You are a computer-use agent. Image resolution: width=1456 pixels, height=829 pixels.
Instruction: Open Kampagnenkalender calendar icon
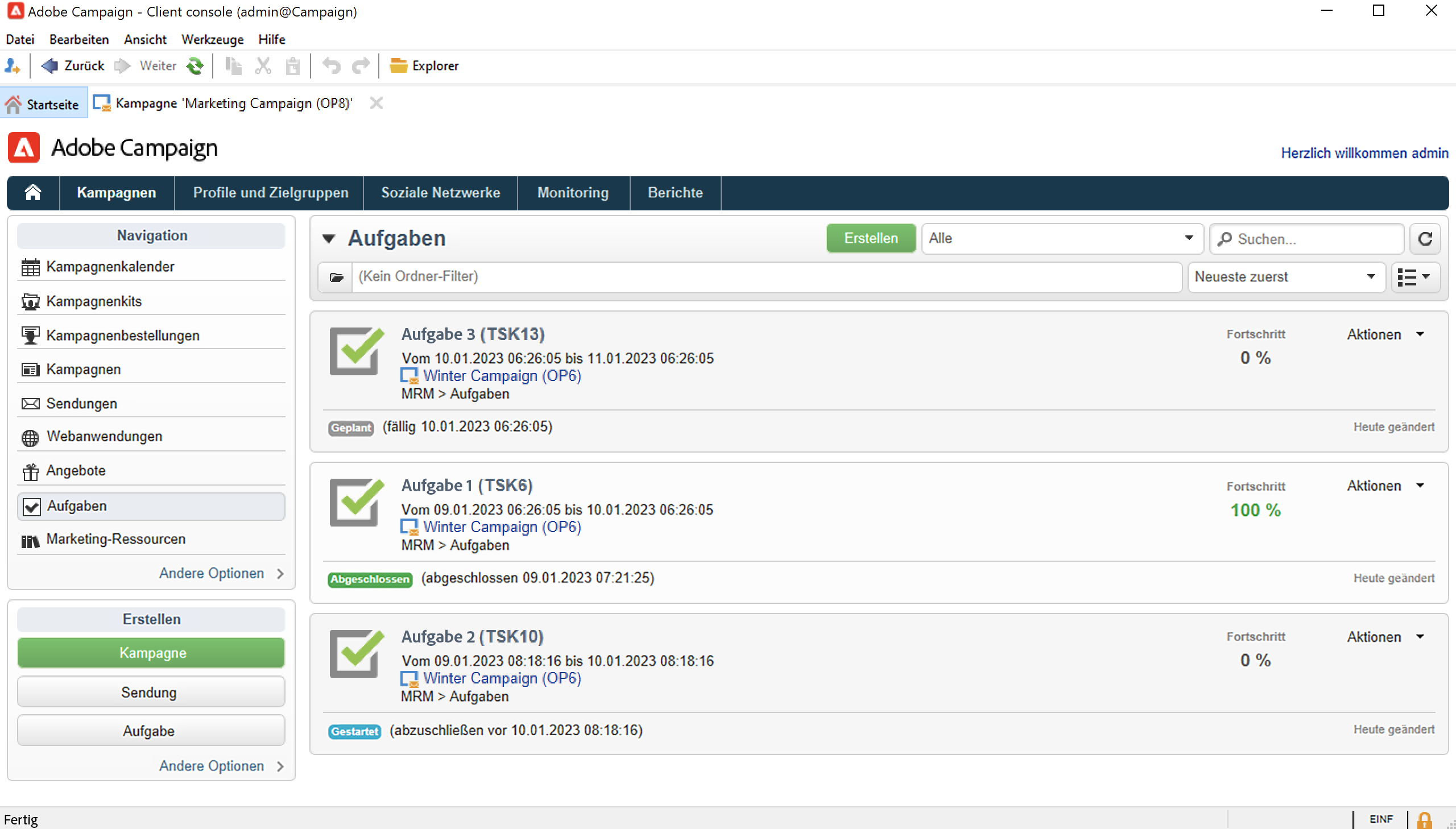(30, 267)
